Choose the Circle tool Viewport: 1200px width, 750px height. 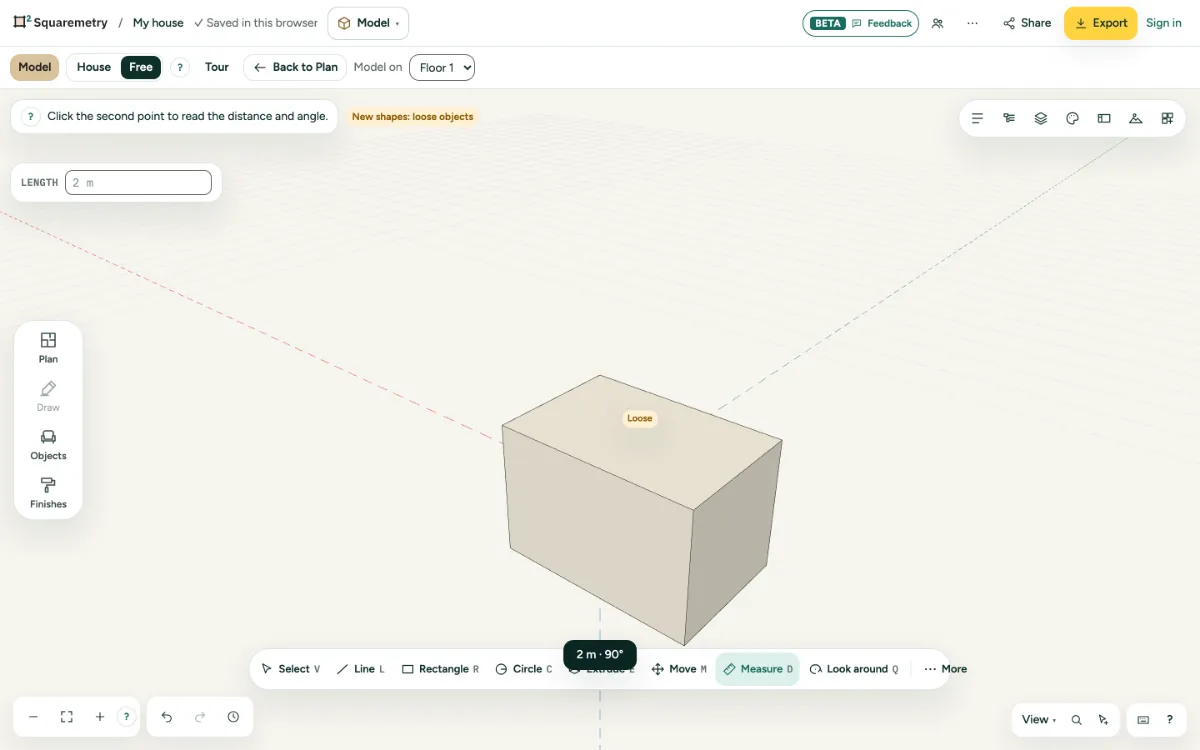[x=523, y=669]
